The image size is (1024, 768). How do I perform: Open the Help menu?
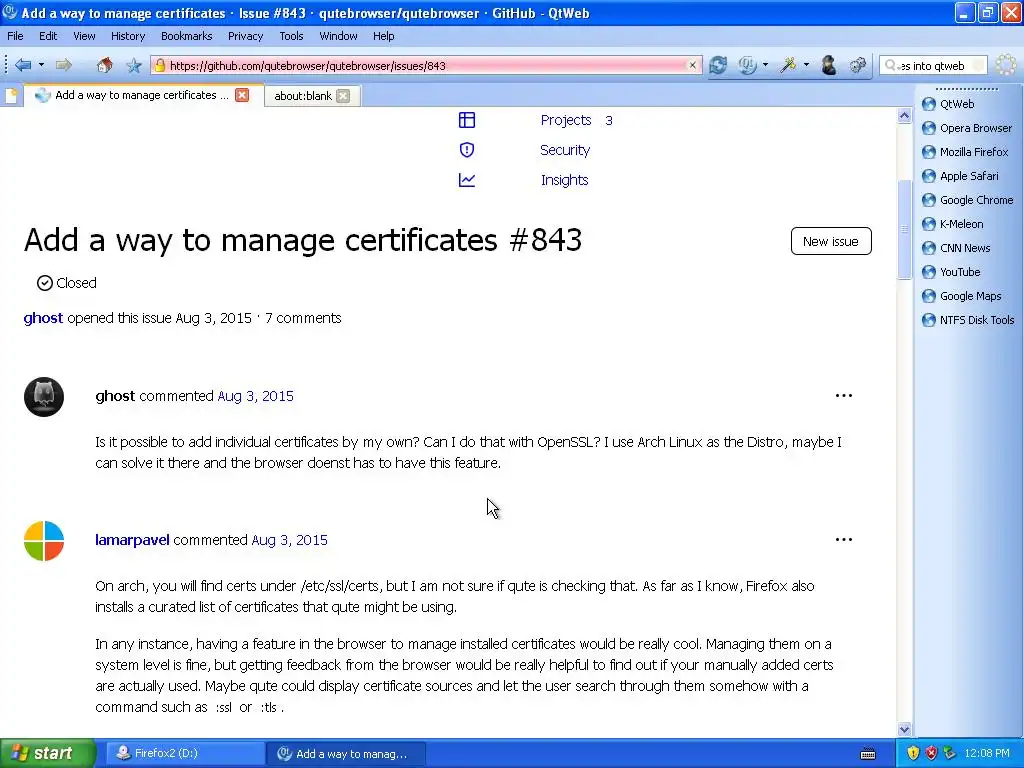pos(383,36)
